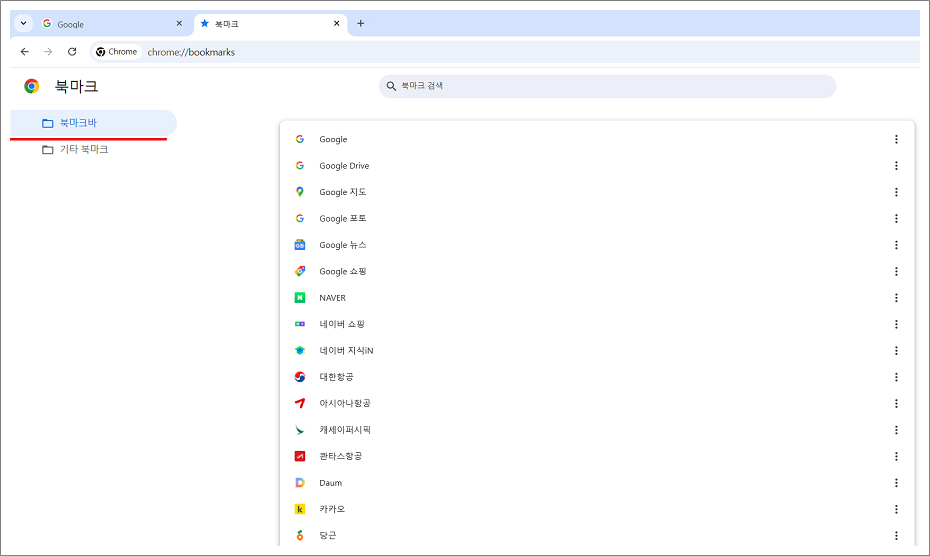The width and height of the screenshot is (930, 556).
Task: Click the 카카오 yellow favicon
Action: 300,509
